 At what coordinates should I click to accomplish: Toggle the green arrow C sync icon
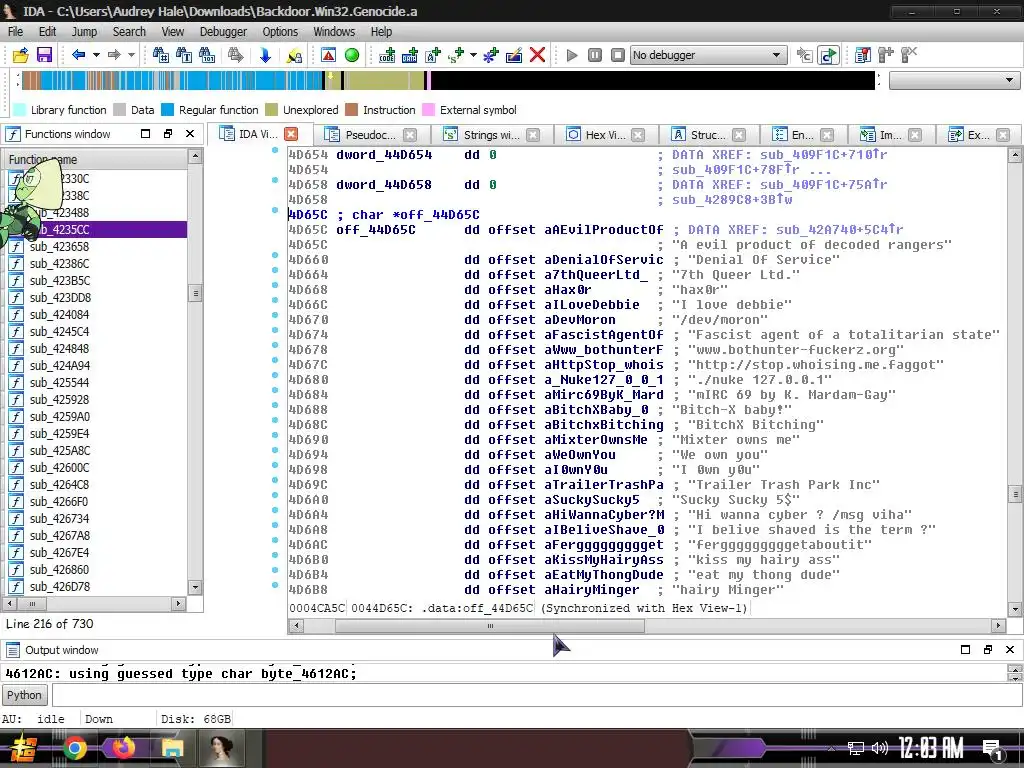[828, 56]
